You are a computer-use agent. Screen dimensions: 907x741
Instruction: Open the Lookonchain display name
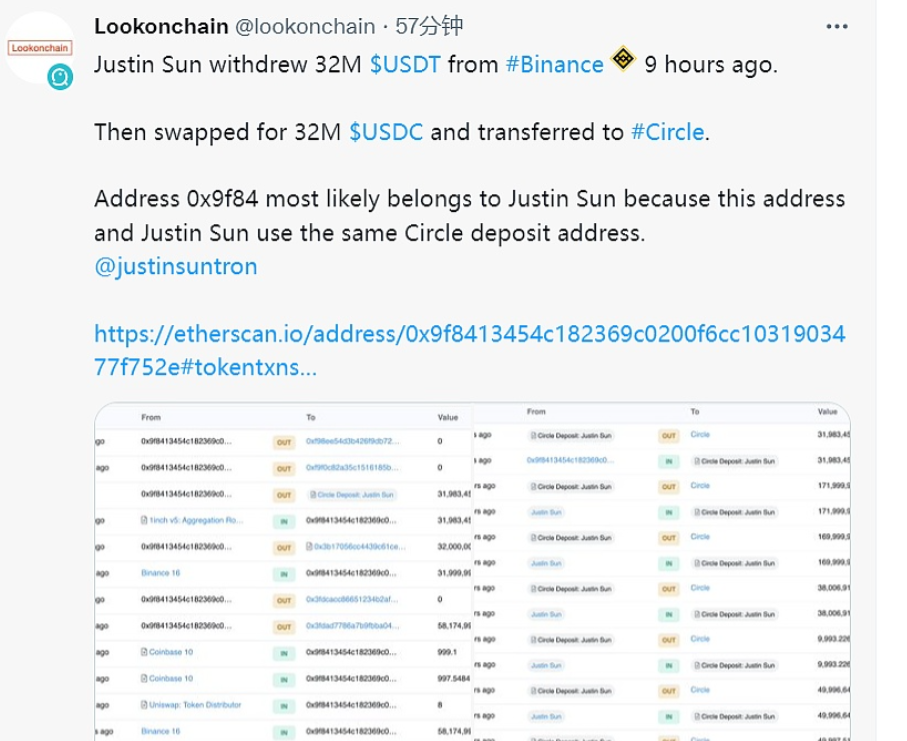click(162, 26)
